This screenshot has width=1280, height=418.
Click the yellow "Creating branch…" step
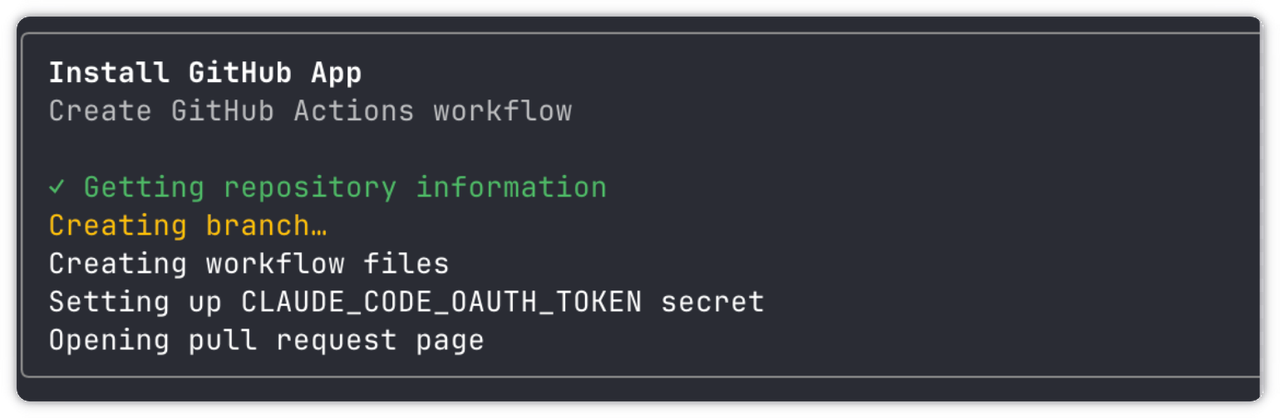click(188, 226)
